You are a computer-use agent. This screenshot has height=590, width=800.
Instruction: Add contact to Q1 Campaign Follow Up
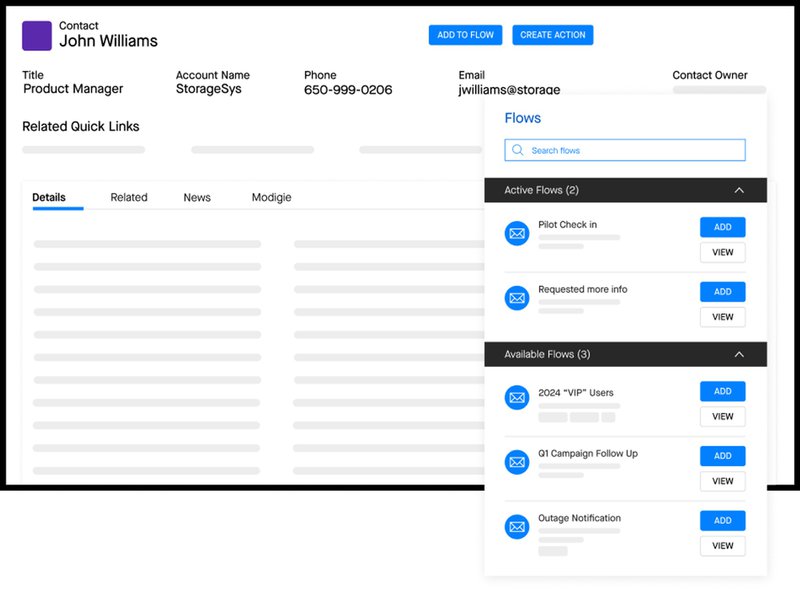point(722,456)
